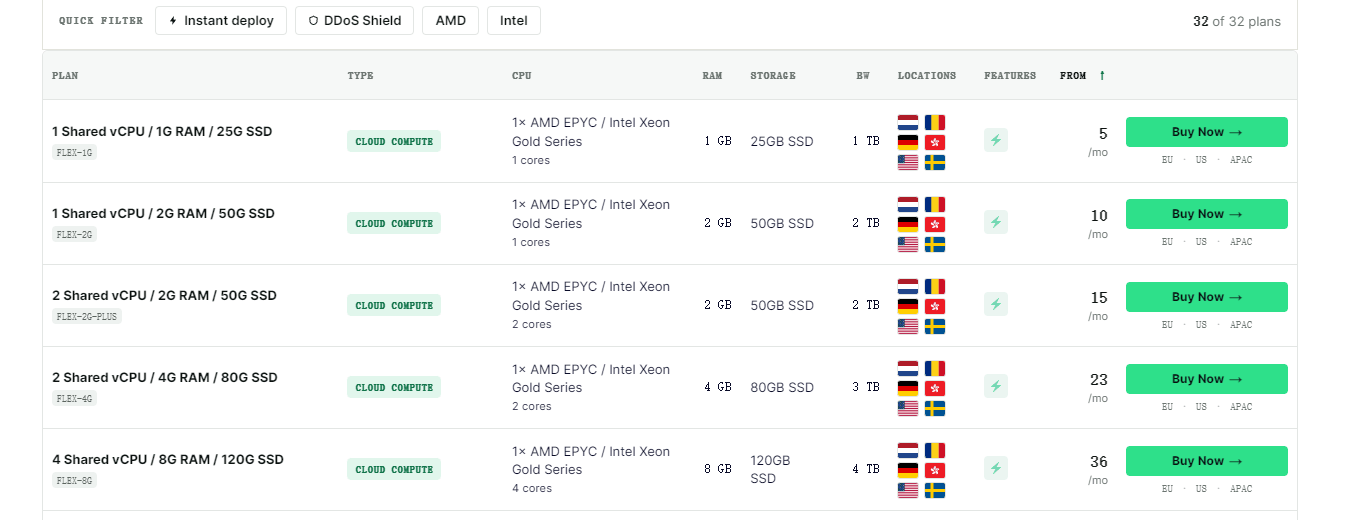
Task: Click the lightning icon in FLEX-8G row
Action: point(995,468)
